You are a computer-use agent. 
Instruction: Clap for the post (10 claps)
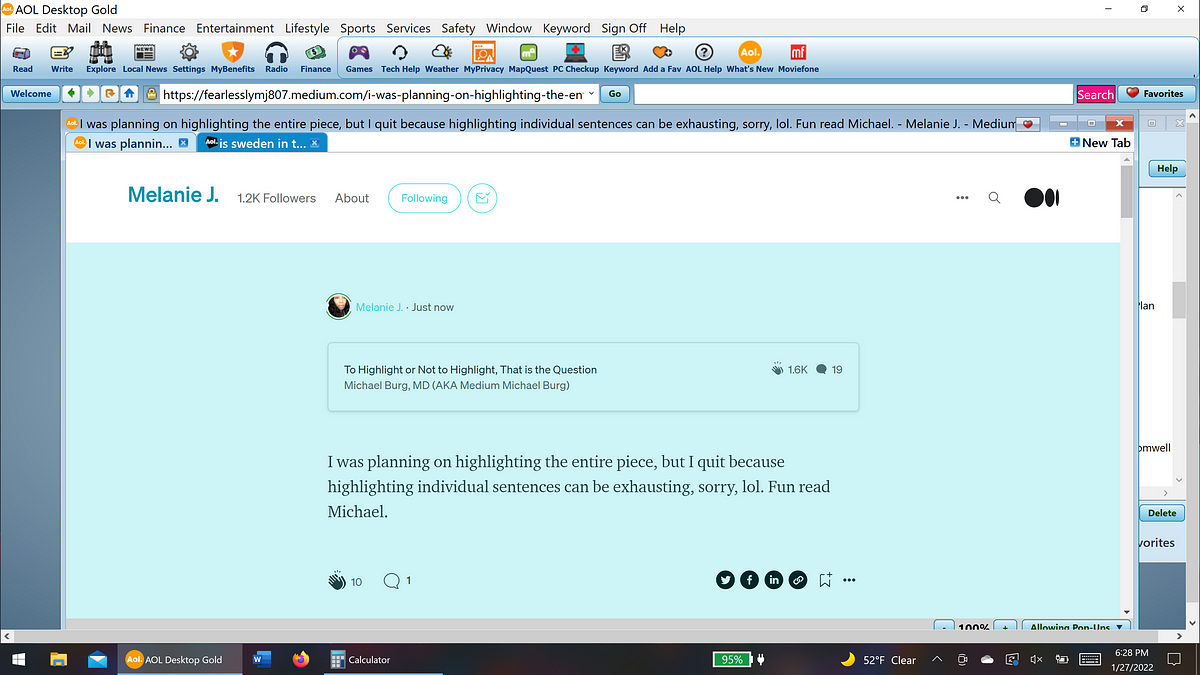tap(336, 580)
